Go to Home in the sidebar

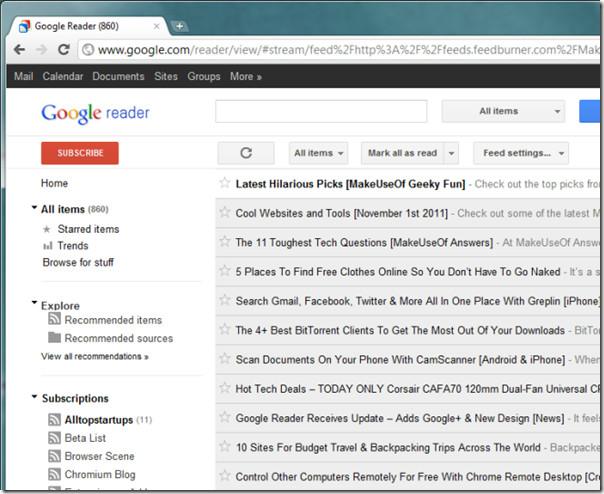(x=54, y=183)
